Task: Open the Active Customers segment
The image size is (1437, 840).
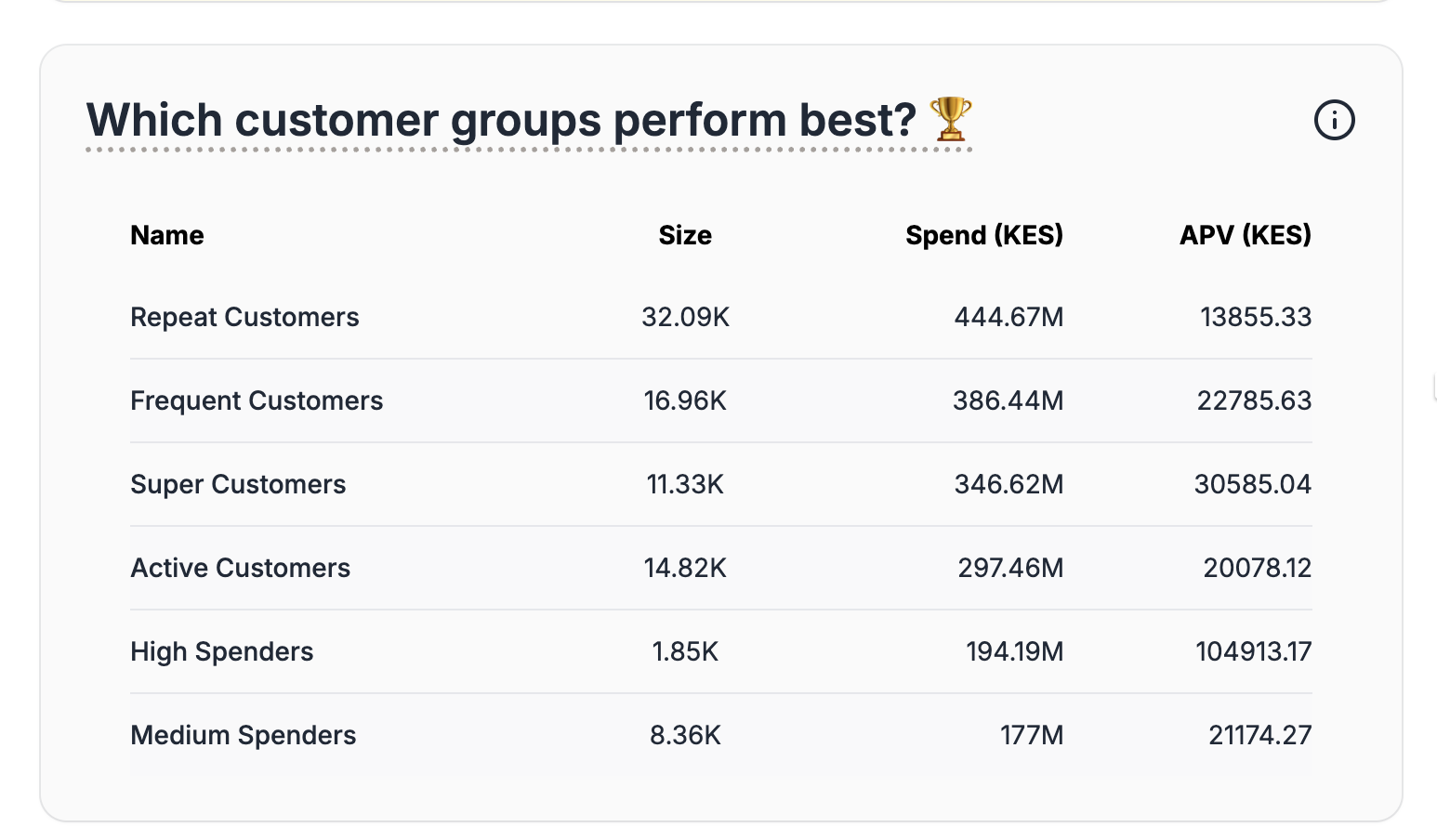Action: 240,568
